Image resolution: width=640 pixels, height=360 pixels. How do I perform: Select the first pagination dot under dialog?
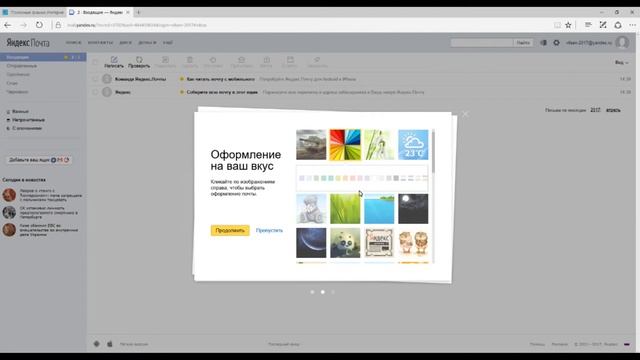coord(312,292)
